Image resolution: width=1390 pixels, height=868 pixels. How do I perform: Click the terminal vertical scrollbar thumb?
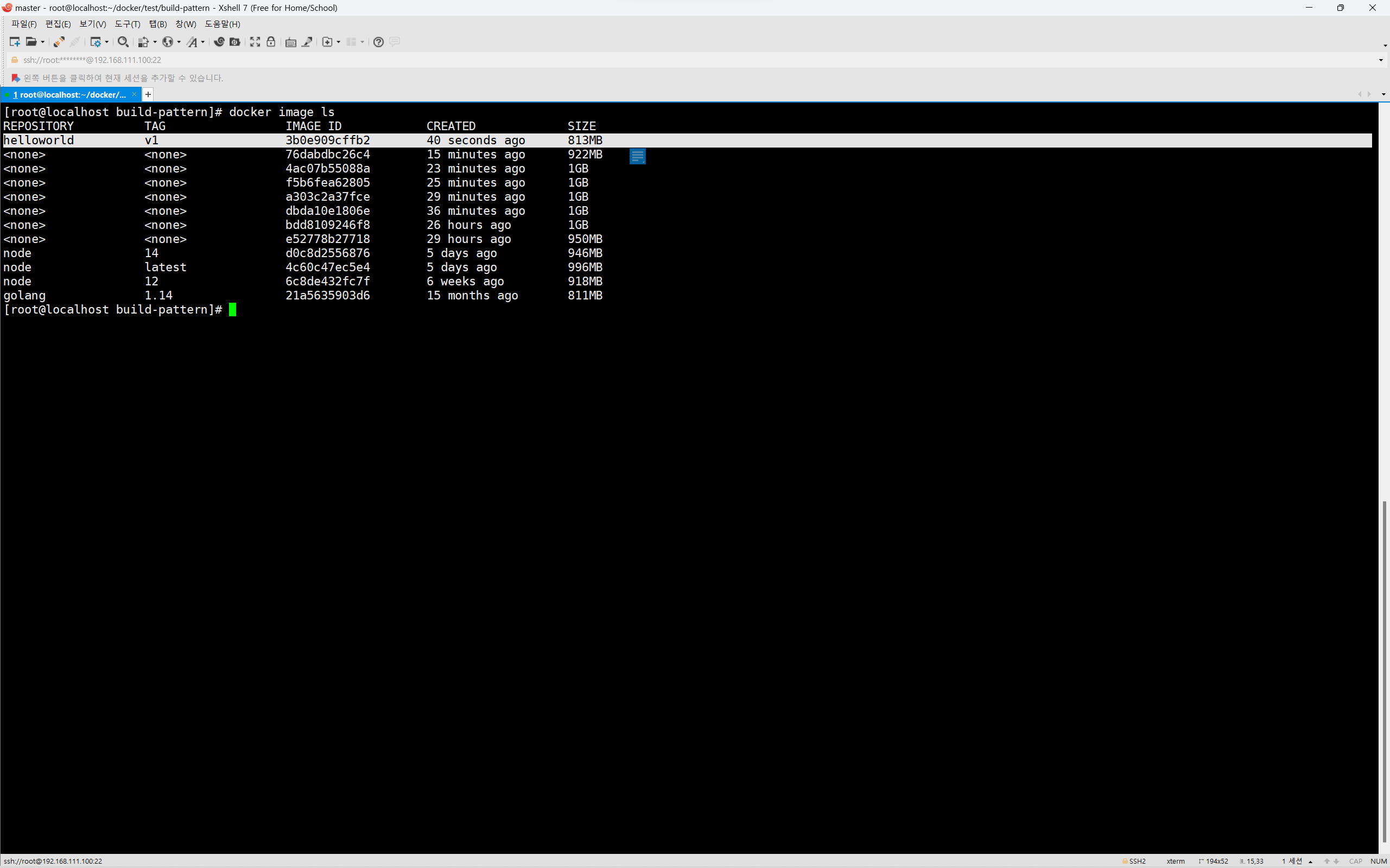1383,672
